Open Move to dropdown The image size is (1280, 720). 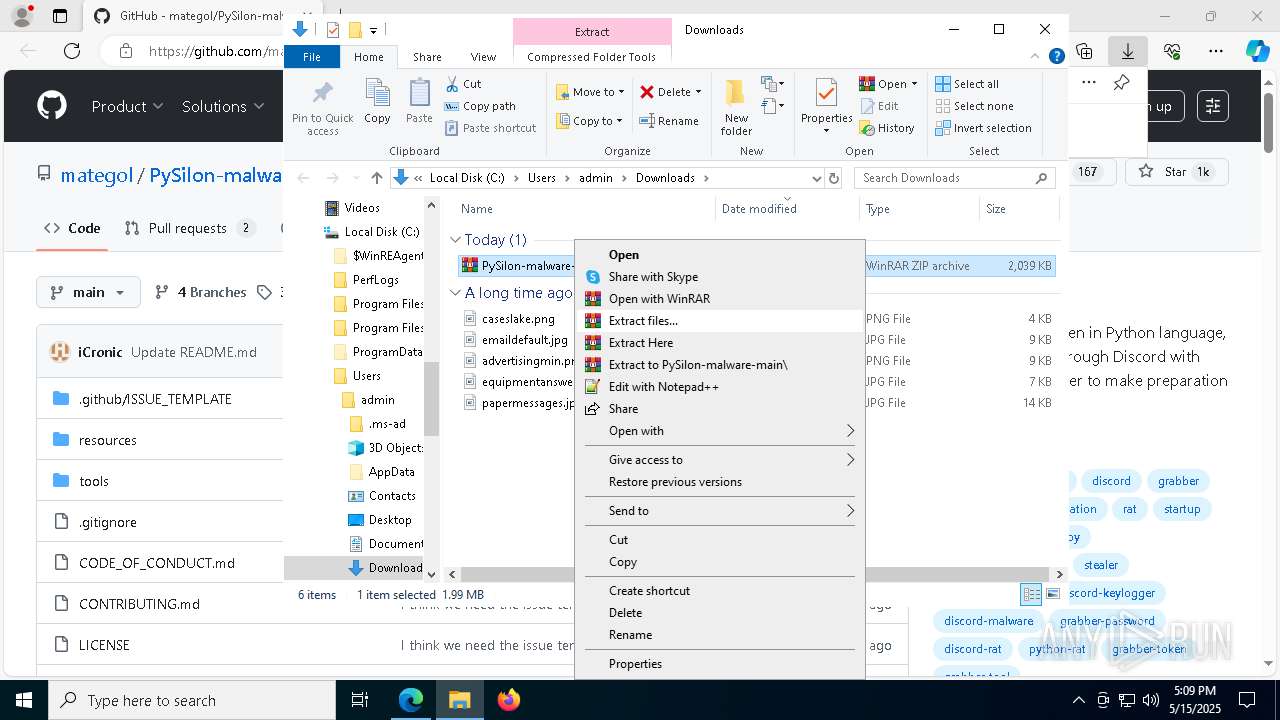coord(590,92)
